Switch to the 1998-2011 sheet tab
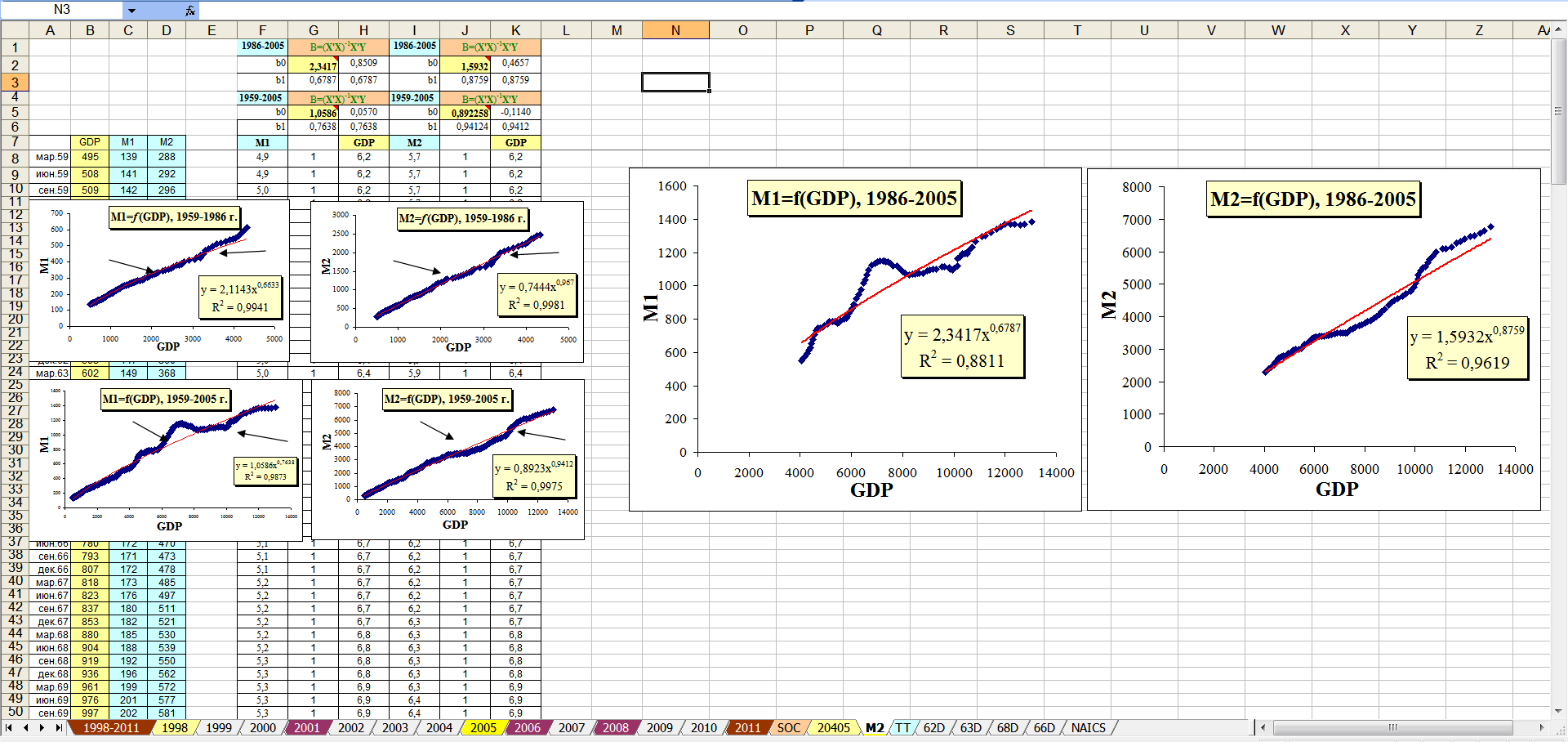 tap(110, 727)
